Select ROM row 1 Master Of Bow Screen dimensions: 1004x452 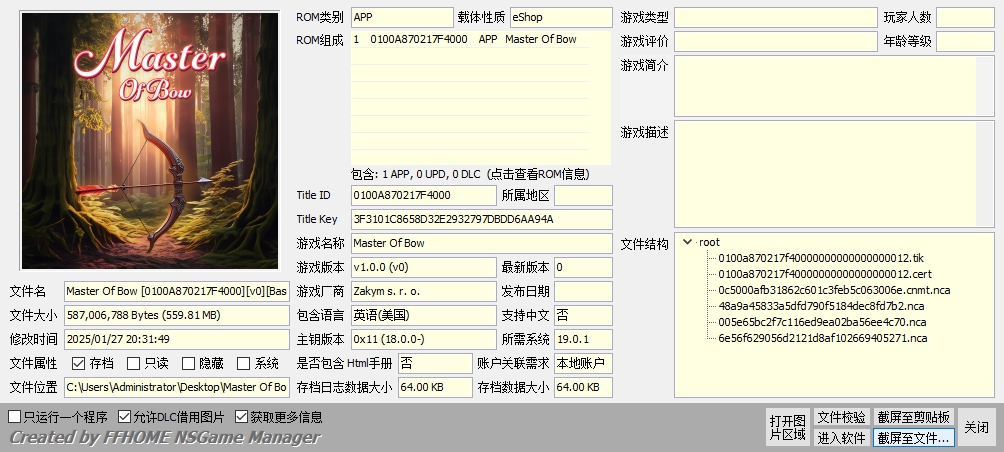(465, 40)
